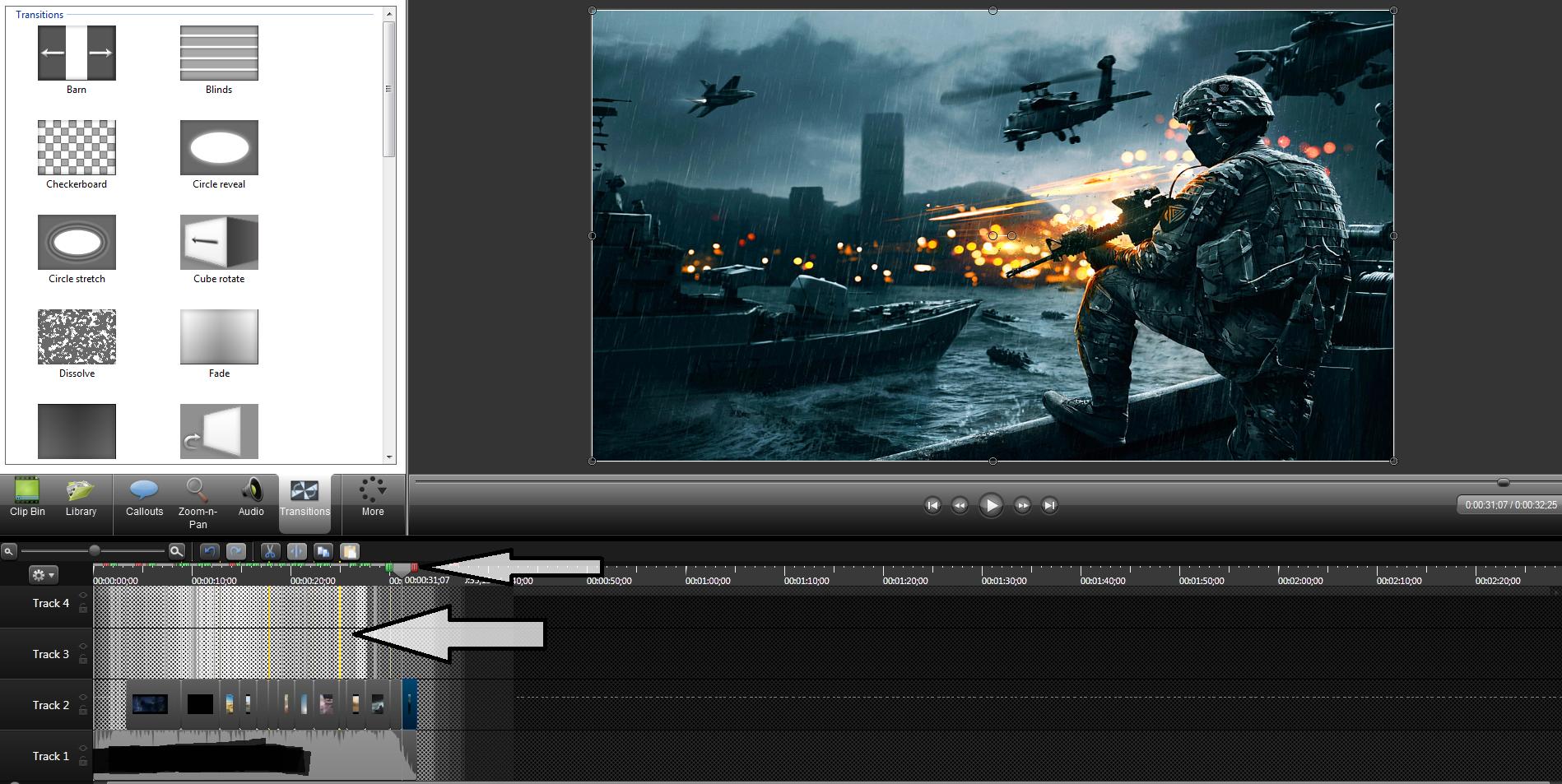Viewport: 1562px width, 784px height.
Task: Zoom in the timeline with large magnifier
Action: coord(176,551)
